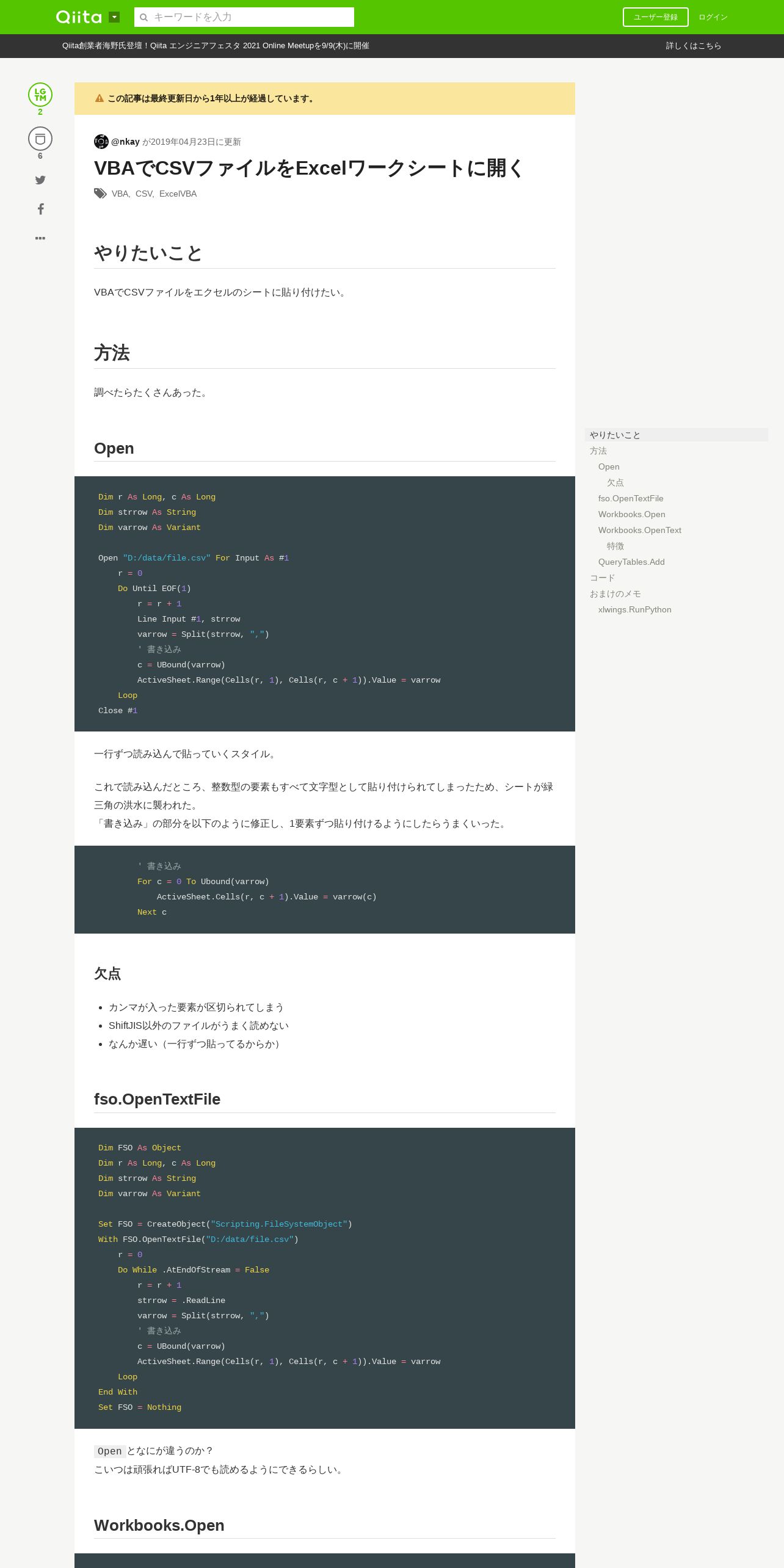Click the author avatar of nkay
Screen dimensions: 784x1568
click(101, 142)
